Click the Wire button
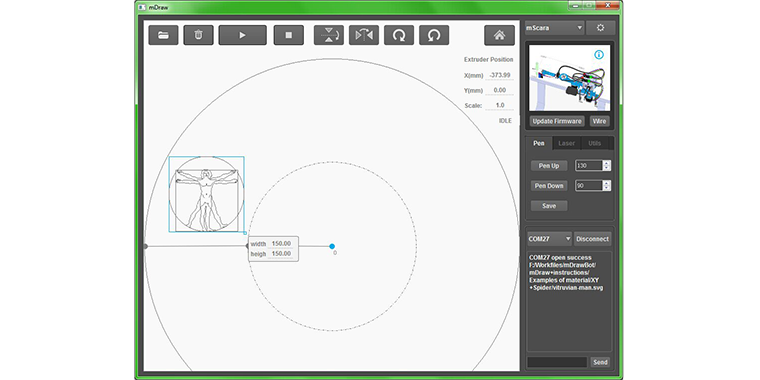Image resolution: width=760 pixels, height=380 pixels. click(x=600, y=121)
